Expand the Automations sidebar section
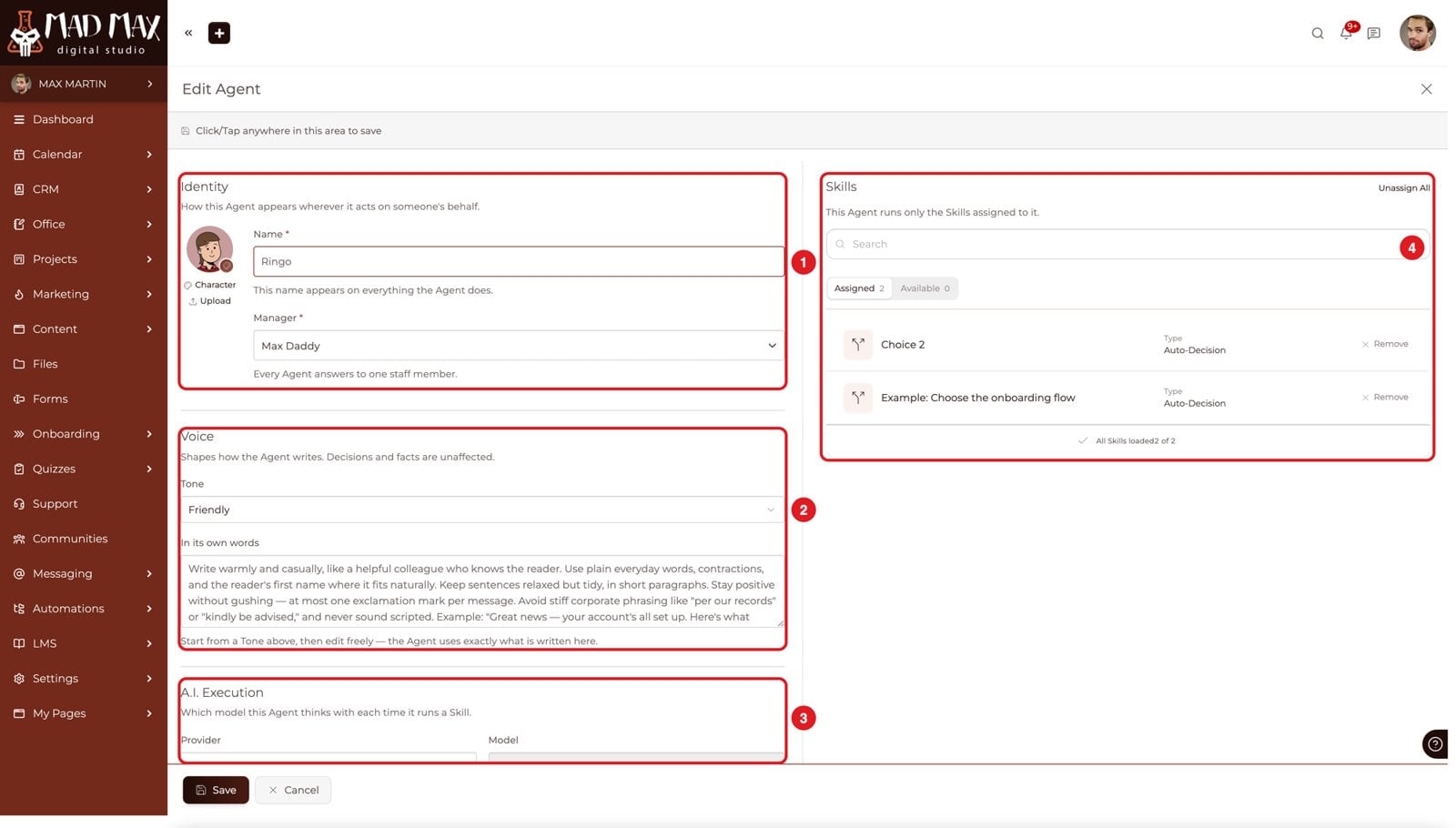Screen dimensions: 1456x828 84,609
